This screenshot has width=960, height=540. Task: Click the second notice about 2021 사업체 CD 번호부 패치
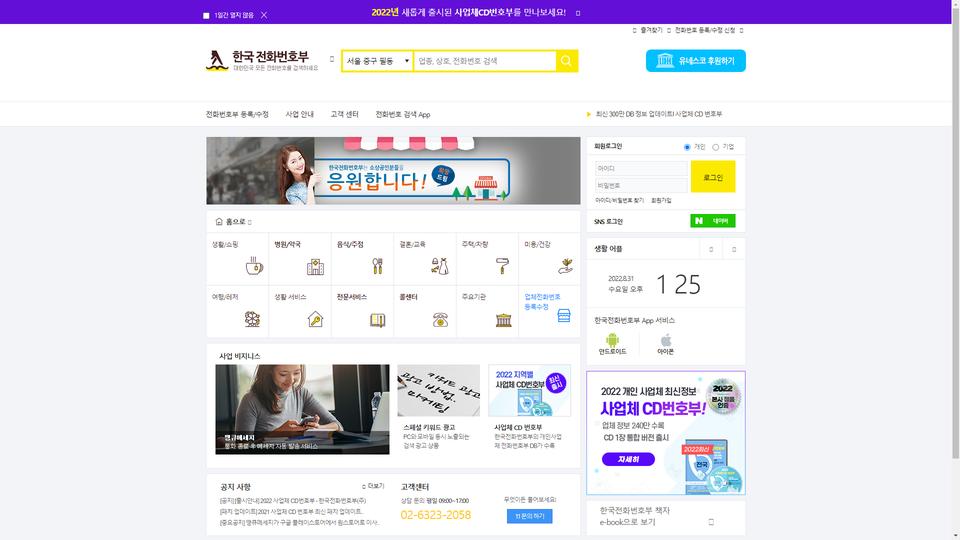(291, 512)
